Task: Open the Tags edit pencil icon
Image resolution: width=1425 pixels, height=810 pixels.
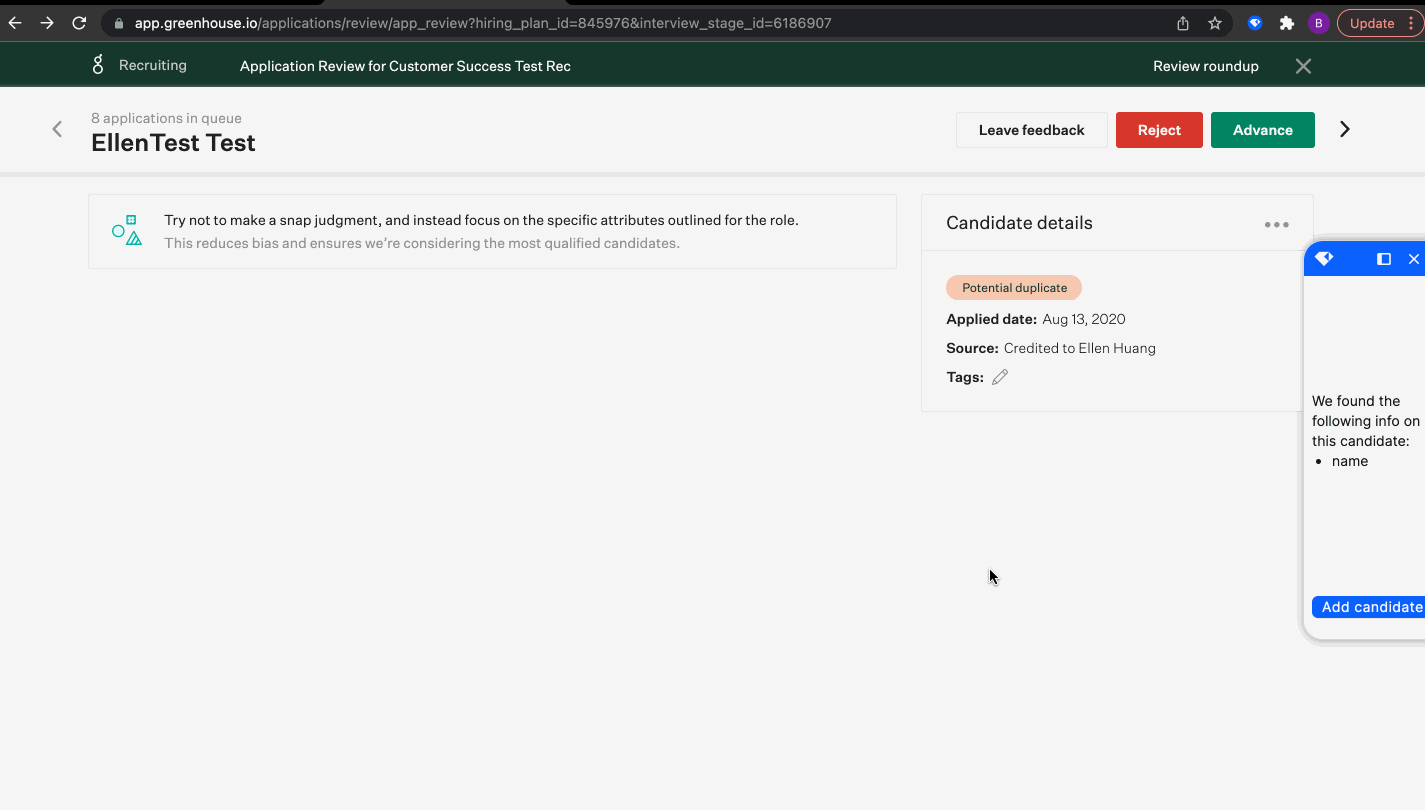Action: click(1000, 376)
